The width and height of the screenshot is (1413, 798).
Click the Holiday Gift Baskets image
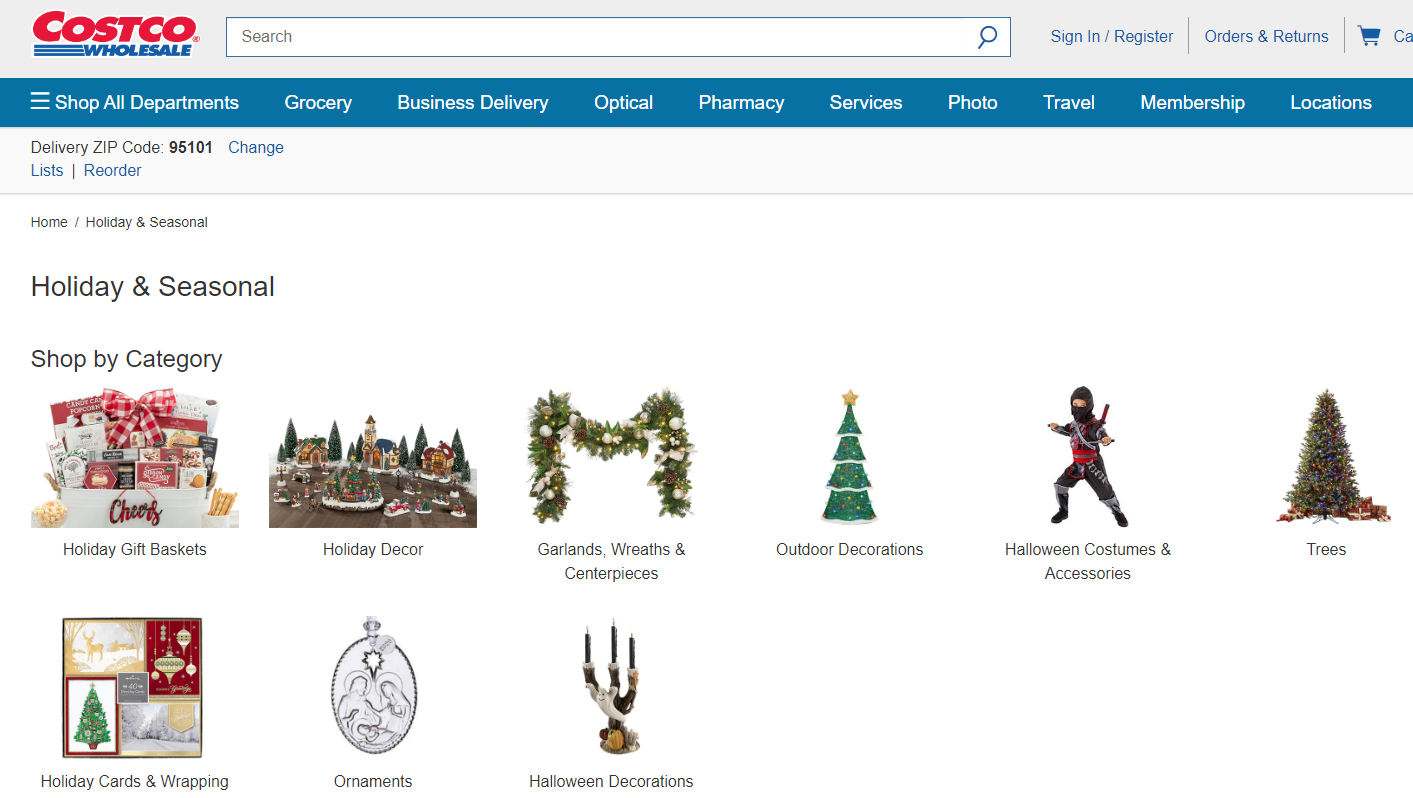pyautogui.click(x=135, y=458)
